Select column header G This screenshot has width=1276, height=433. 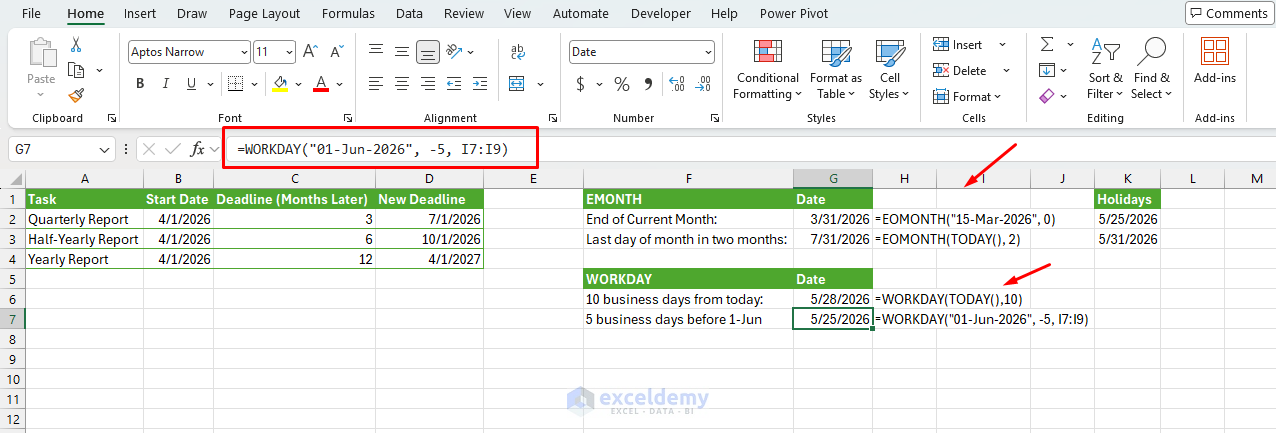833,178
